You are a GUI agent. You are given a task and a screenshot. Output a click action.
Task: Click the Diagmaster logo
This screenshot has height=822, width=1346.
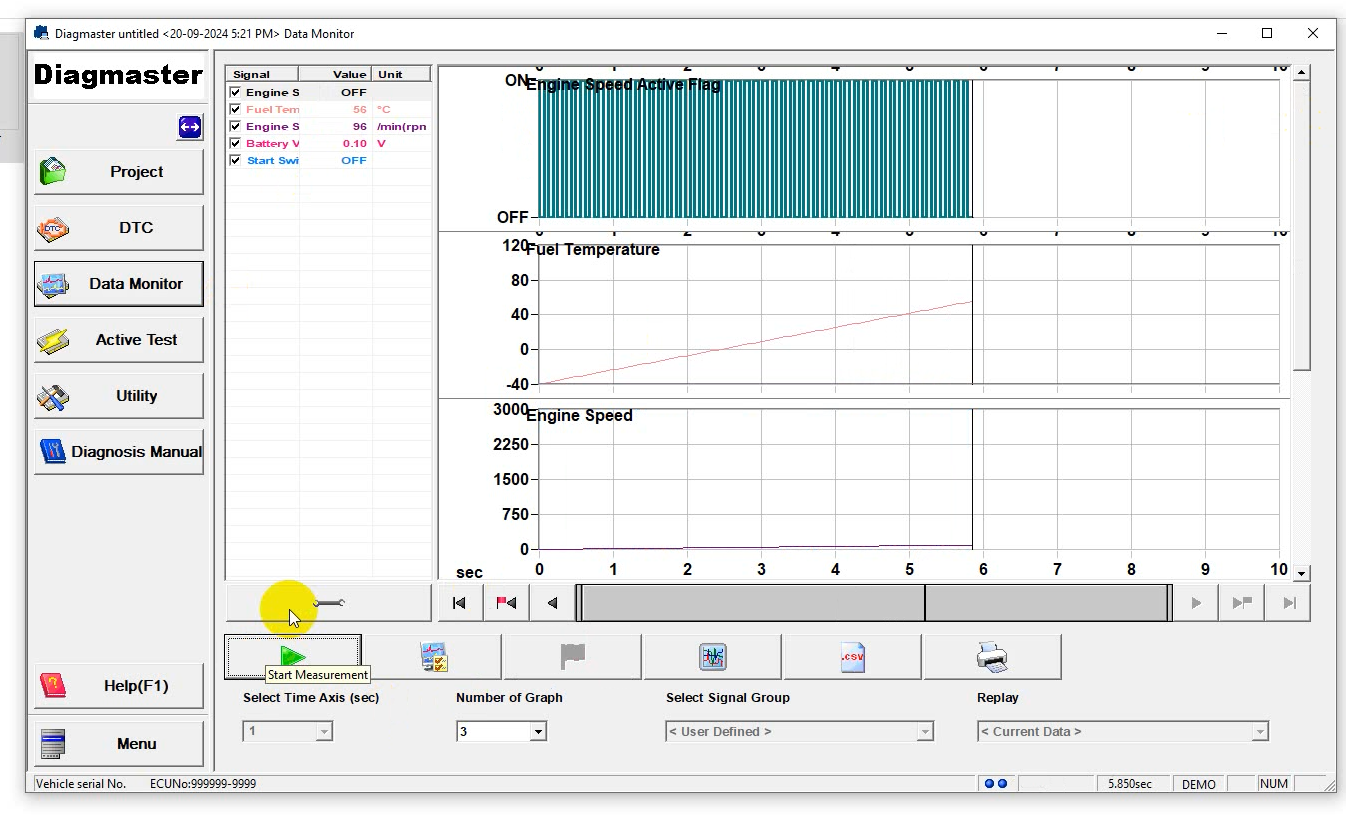point(118,75)
